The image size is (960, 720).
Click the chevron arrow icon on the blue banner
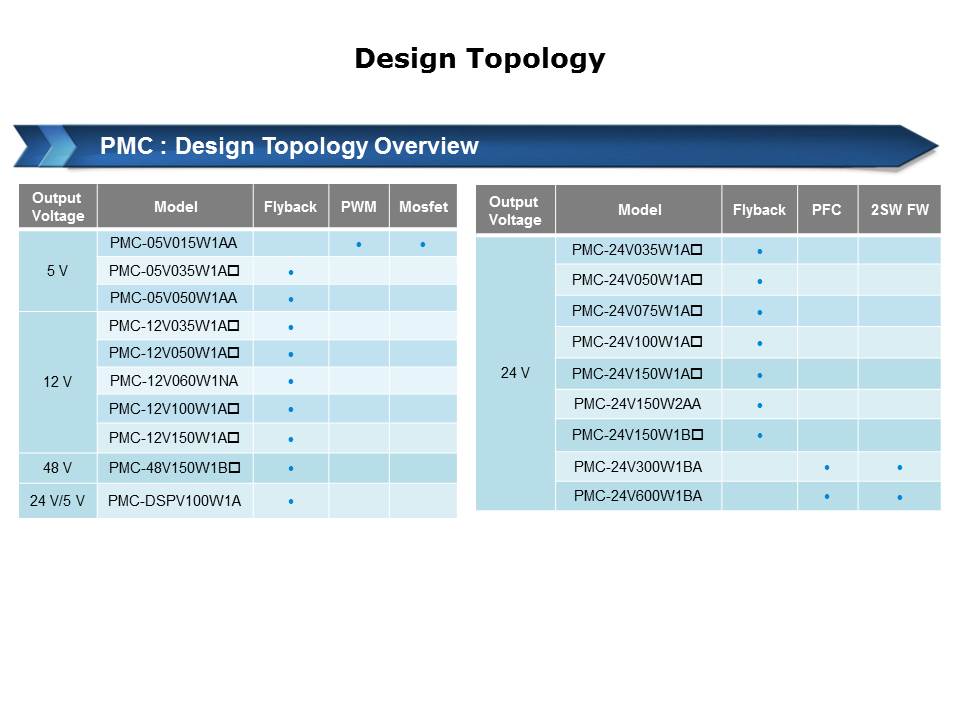tap(50, 146)
